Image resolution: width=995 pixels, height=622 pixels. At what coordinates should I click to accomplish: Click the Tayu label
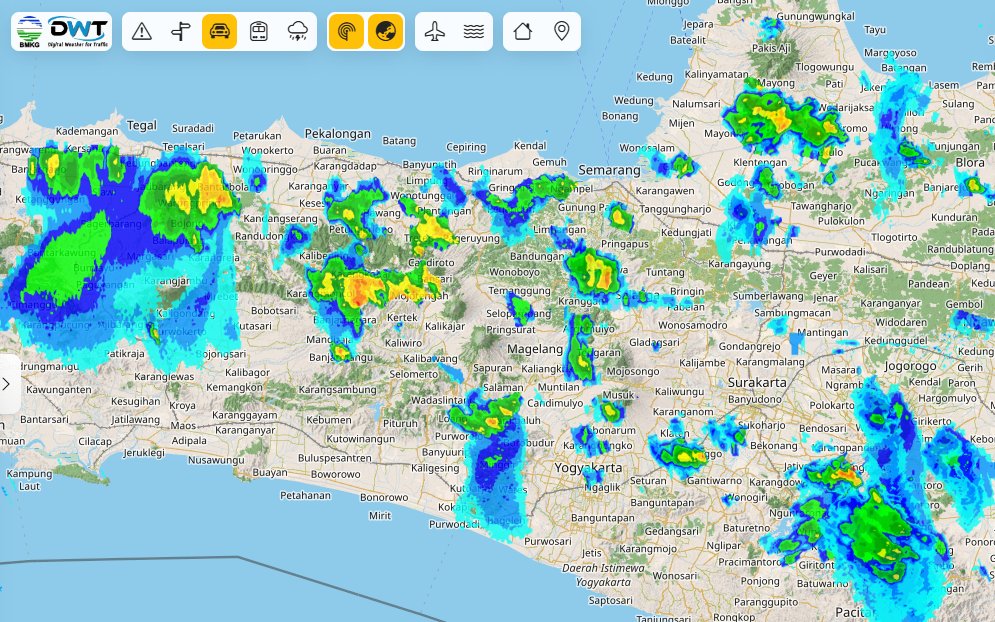(x=874, y=30)
